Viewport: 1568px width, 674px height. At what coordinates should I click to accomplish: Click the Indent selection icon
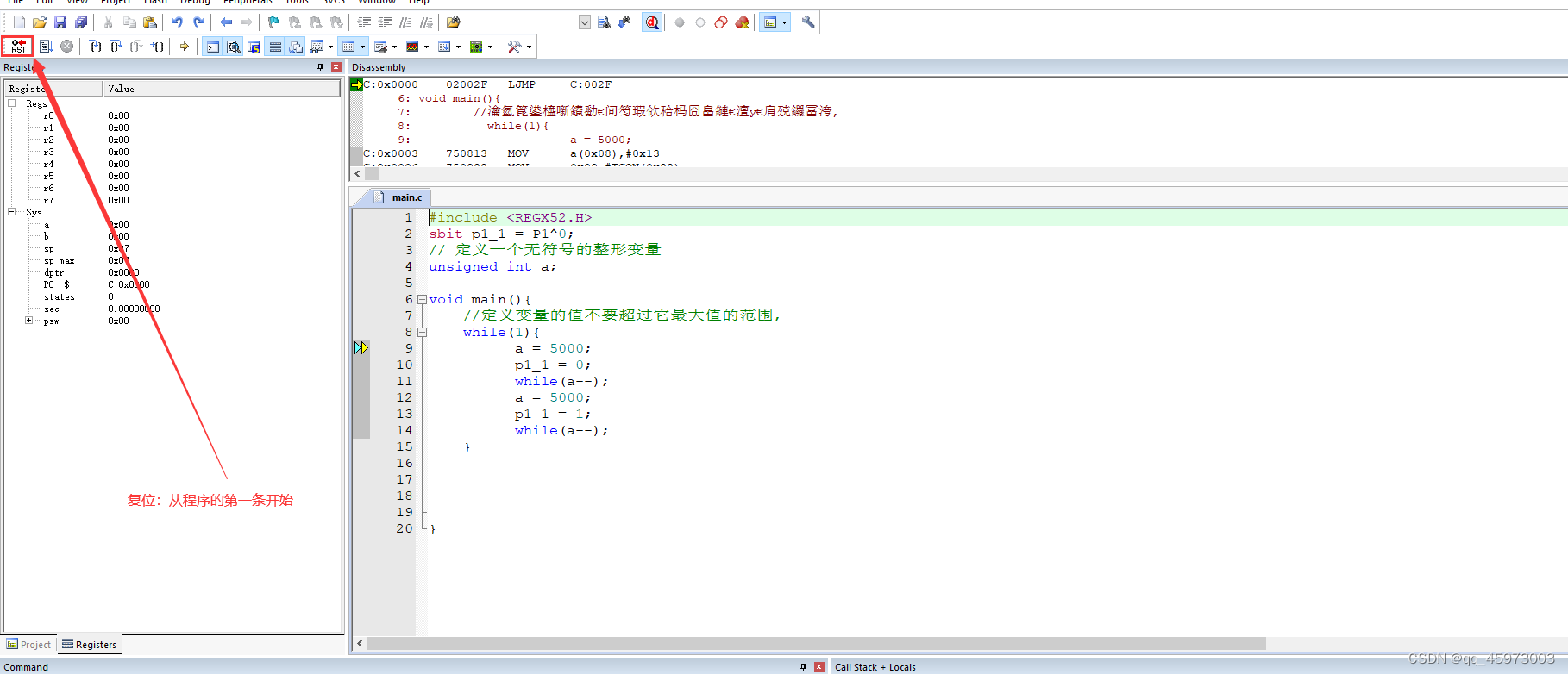point(365,22)
